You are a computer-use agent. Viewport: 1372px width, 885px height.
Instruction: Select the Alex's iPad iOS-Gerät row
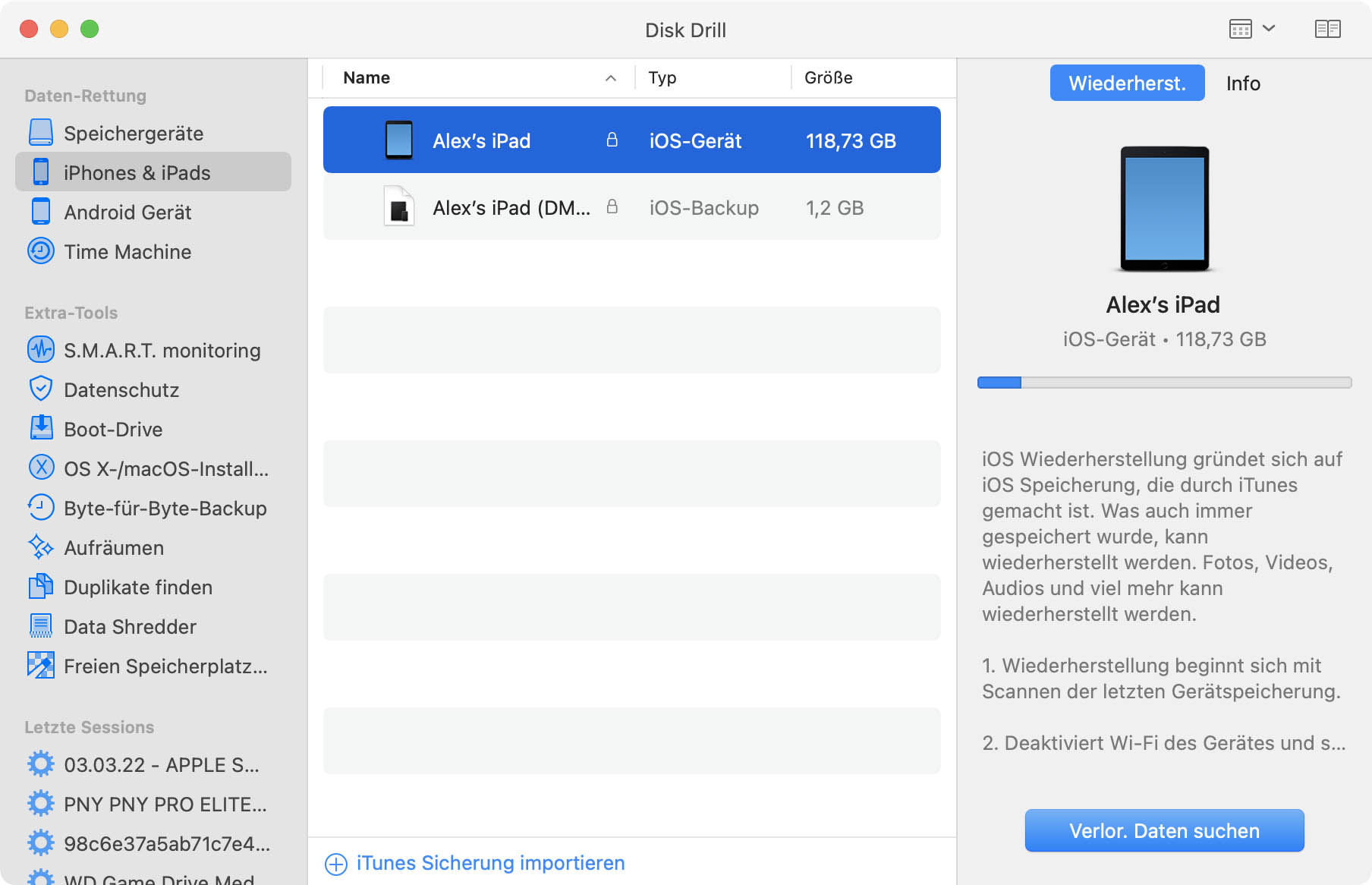(x=632, y=140)
